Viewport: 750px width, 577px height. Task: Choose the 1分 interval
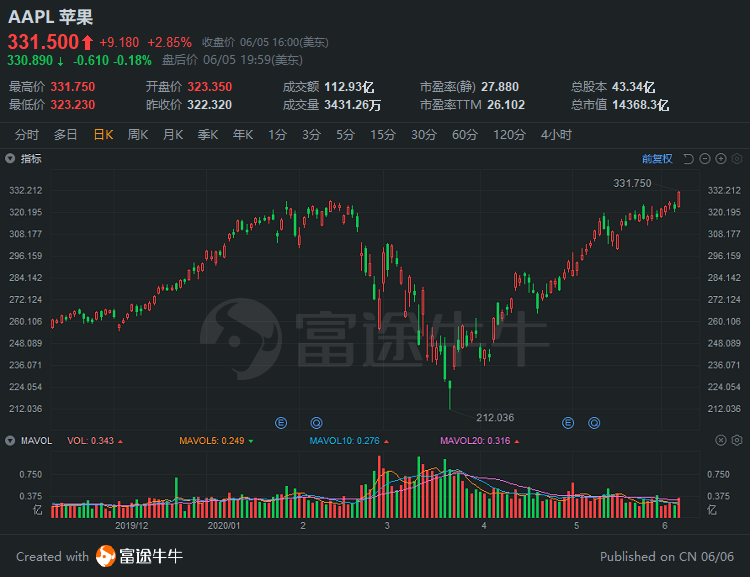pos(277,135)
